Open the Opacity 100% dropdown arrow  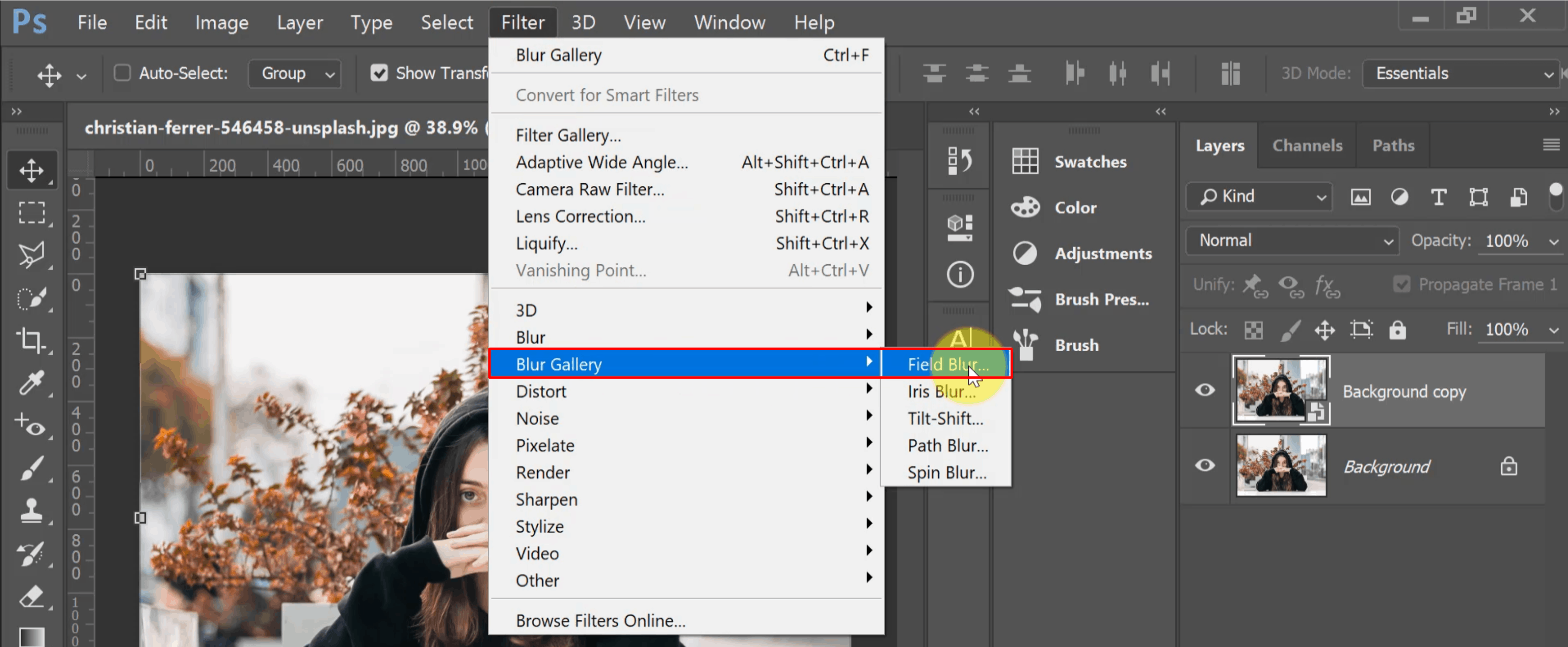tap(1554, 242)
